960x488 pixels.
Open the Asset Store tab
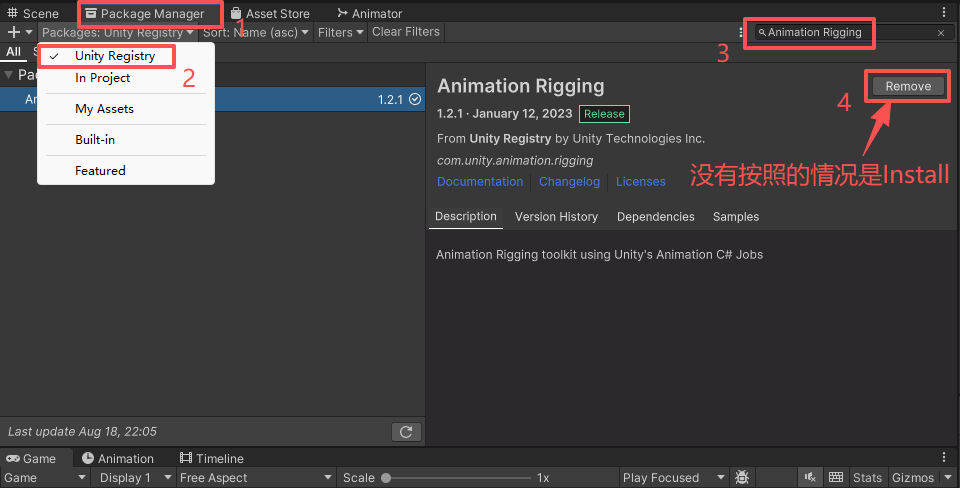[270, 14]
